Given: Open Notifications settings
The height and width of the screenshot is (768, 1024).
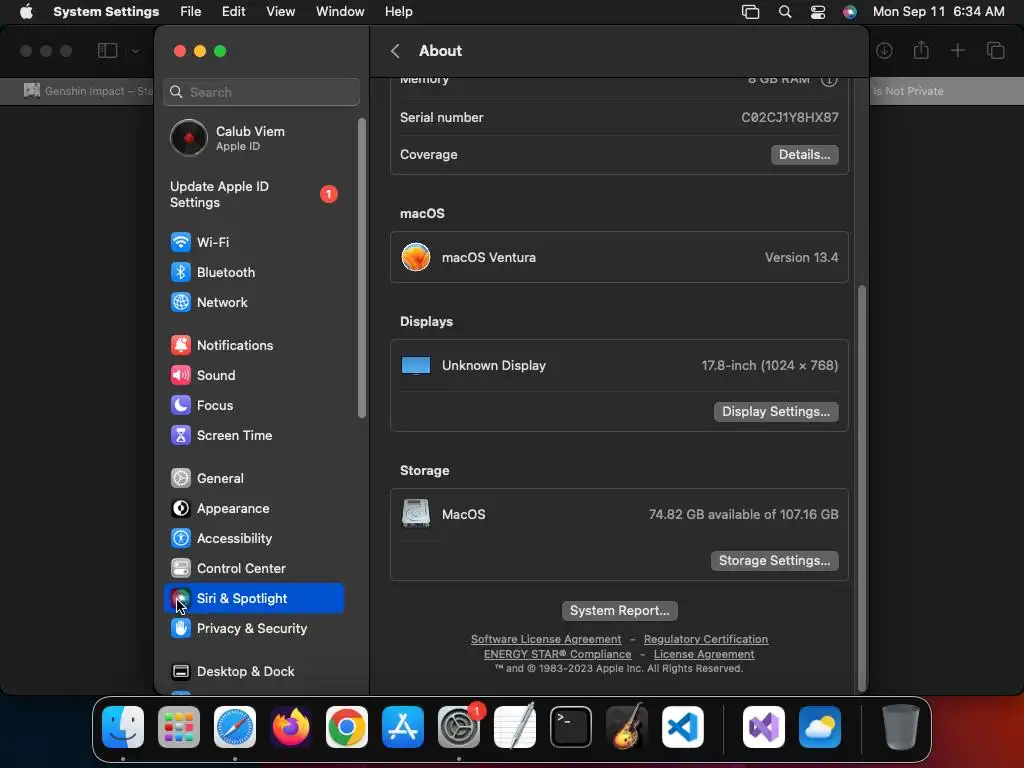Looking at the screenshot, I should [253, 345].
